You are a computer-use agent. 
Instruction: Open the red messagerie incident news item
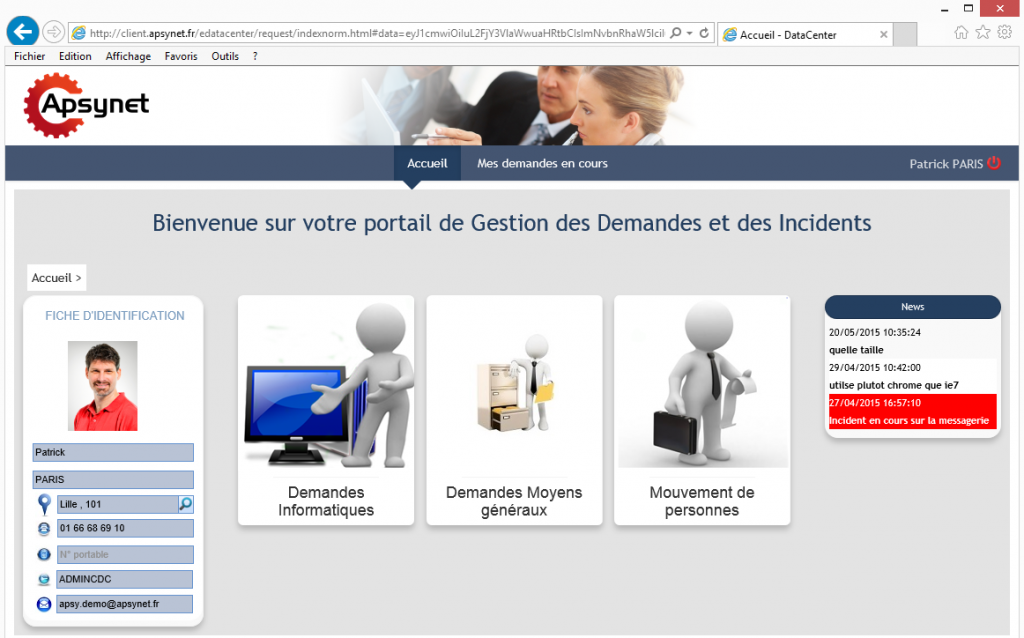pyautogui.click(x=912, y=411)
